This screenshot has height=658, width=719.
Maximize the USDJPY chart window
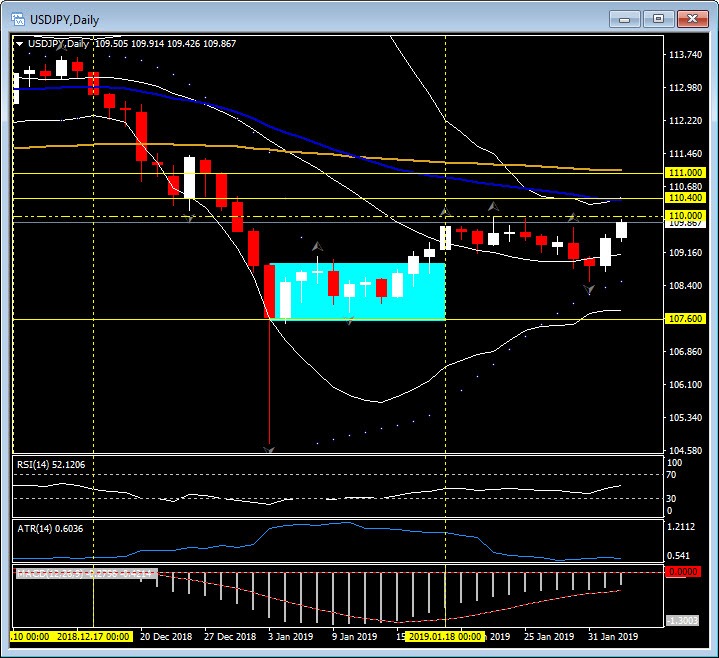point(658,19)
